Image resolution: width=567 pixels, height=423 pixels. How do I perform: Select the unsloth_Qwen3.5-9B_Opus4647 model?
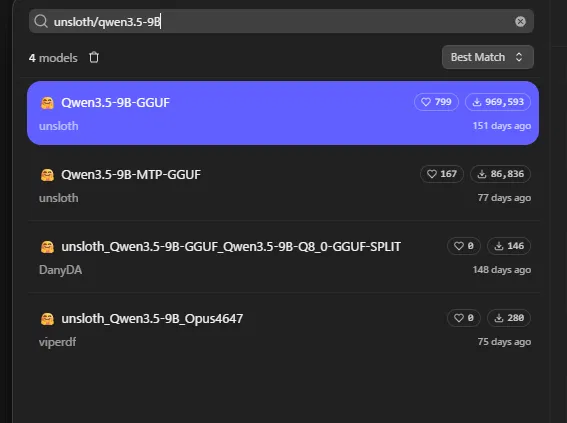(x=283, y=329)
